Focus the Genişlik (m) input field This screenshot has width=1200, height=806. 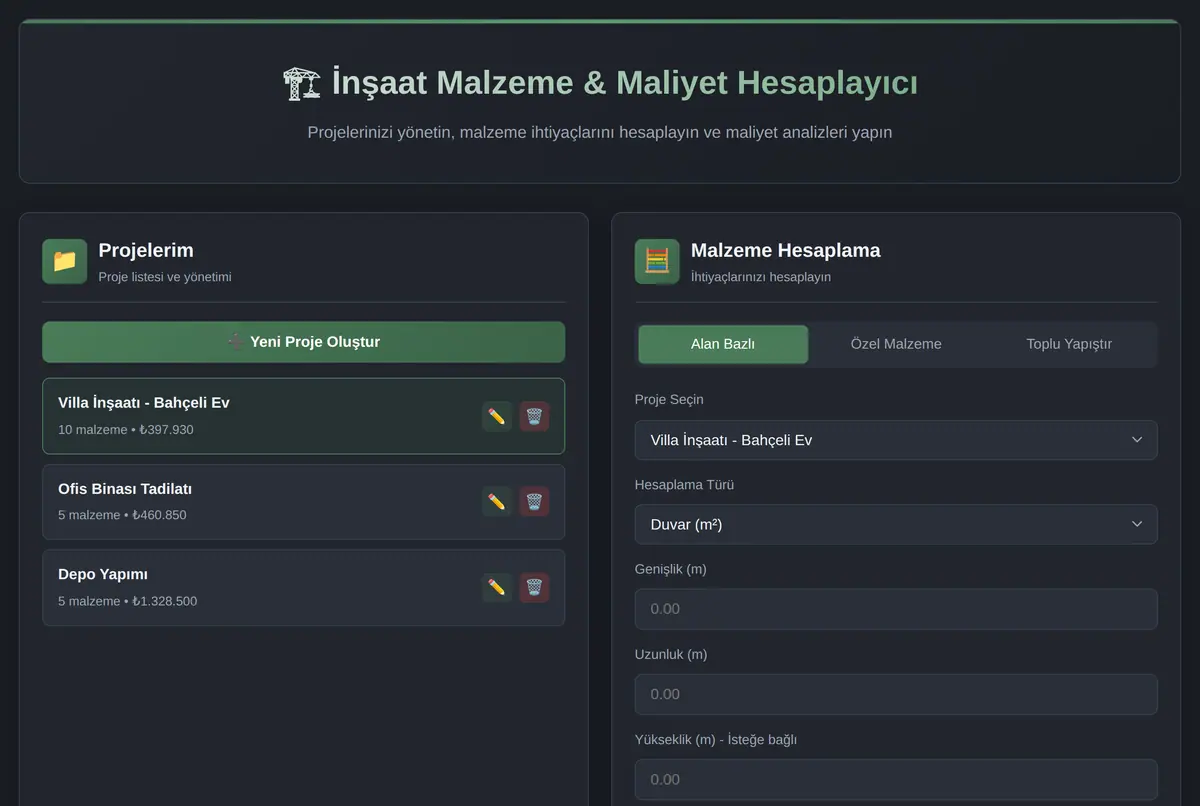[x=896, y=609]
